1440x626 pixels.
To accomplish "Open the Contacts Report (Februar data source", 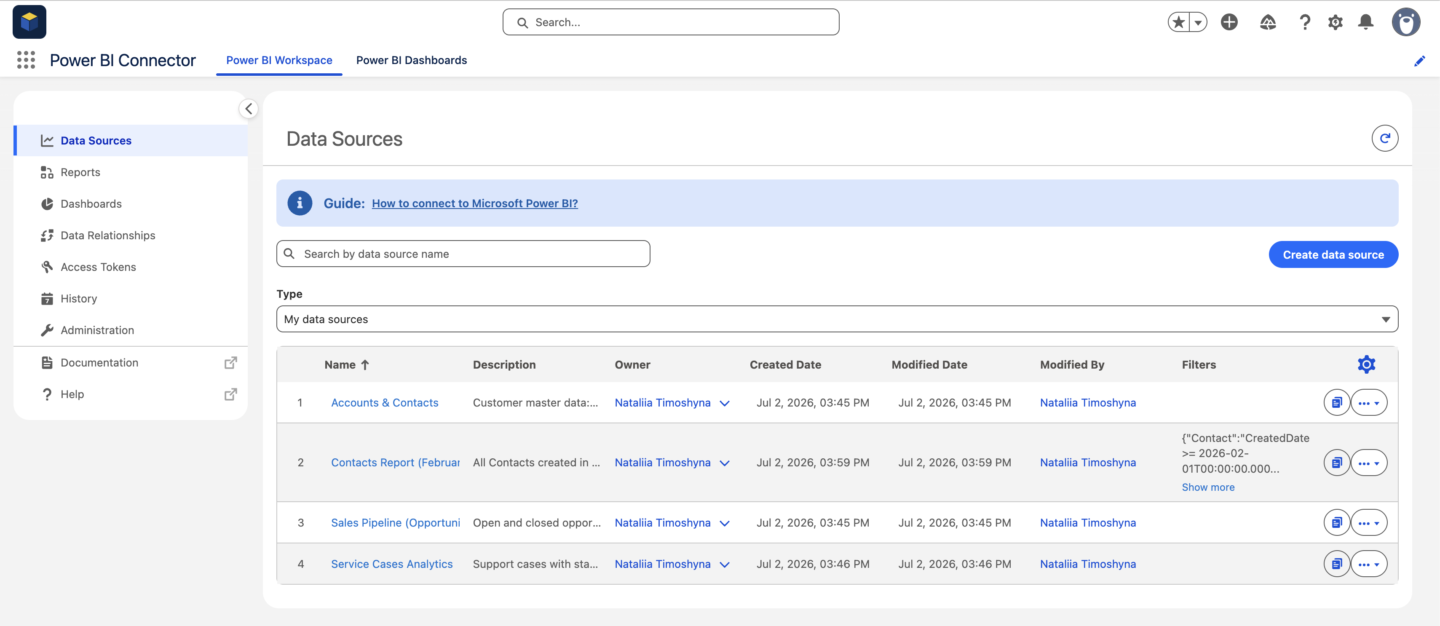I will click(x=395, y=463).
